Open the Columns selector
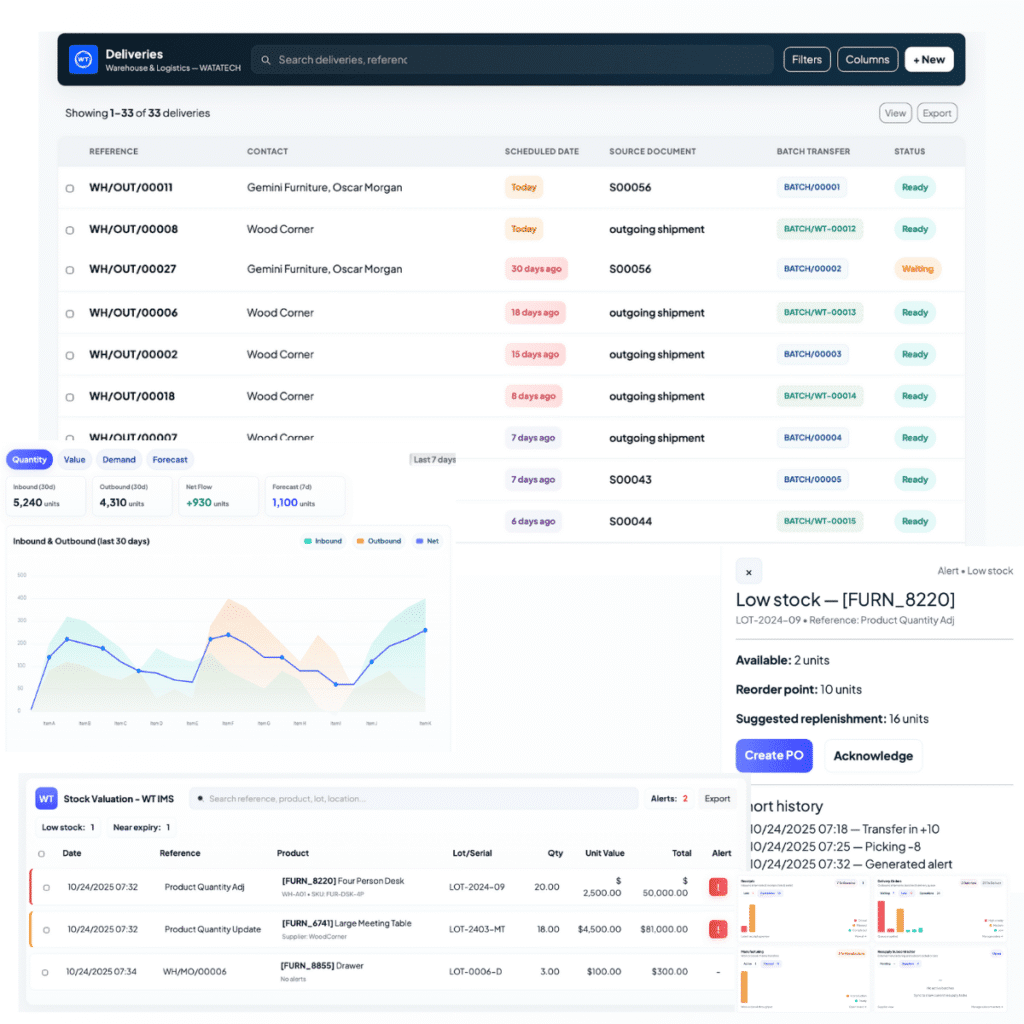The image size is (1024, 1024). click(867, 60)
